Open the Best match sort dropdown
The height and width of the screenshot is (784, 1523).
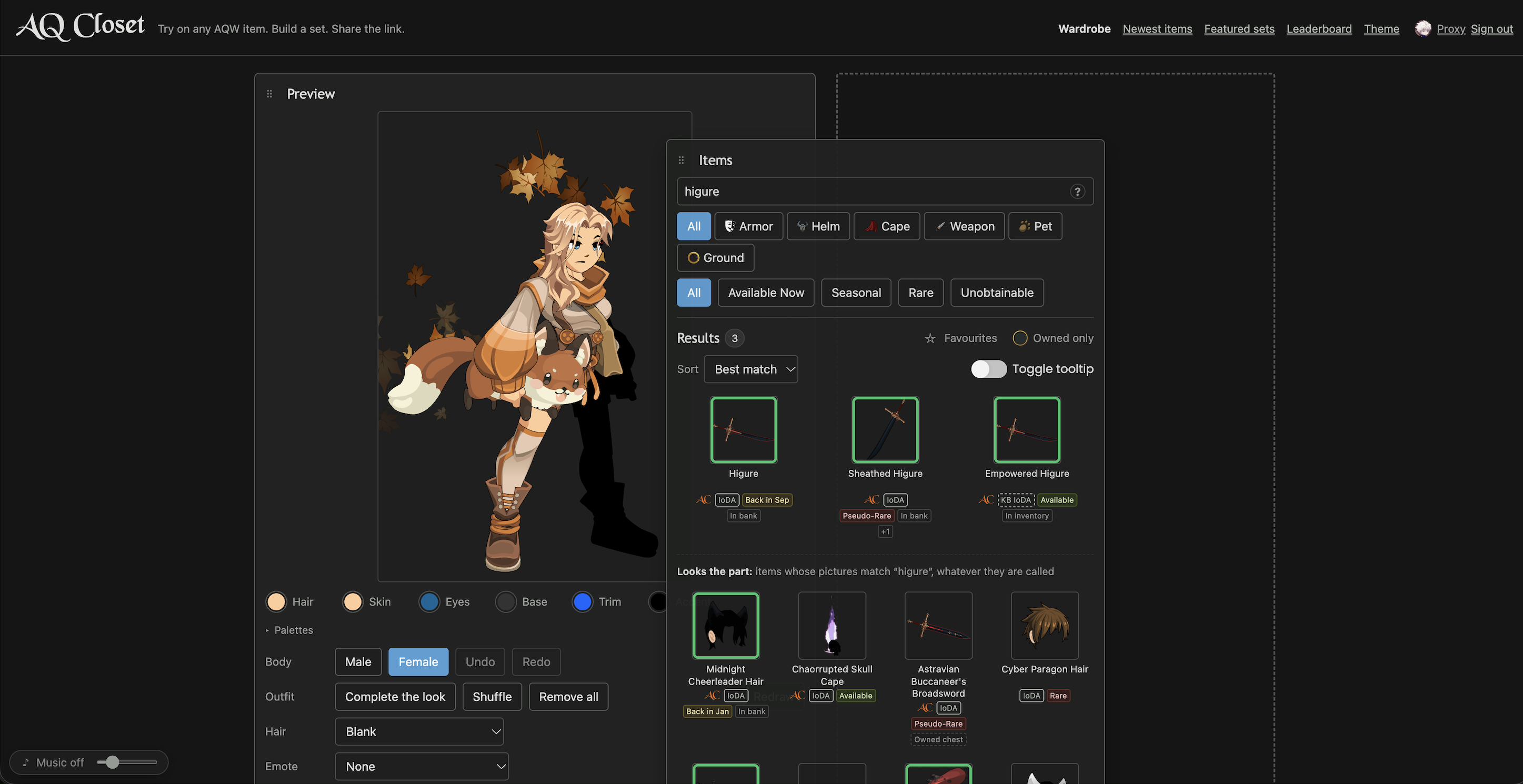751,369
